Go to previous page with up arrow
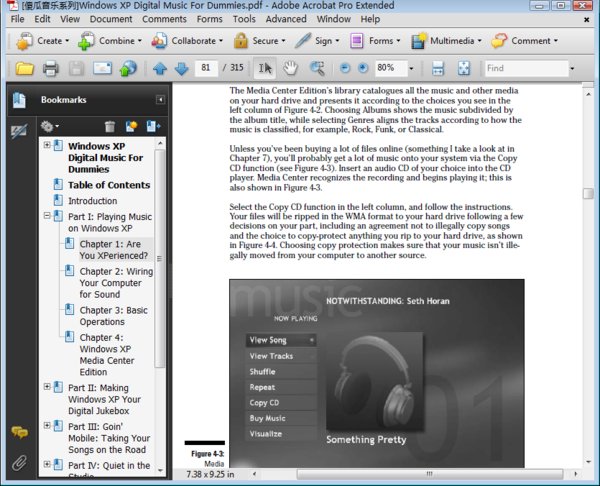Screen dimensions: 600x486 pos(160,68)
